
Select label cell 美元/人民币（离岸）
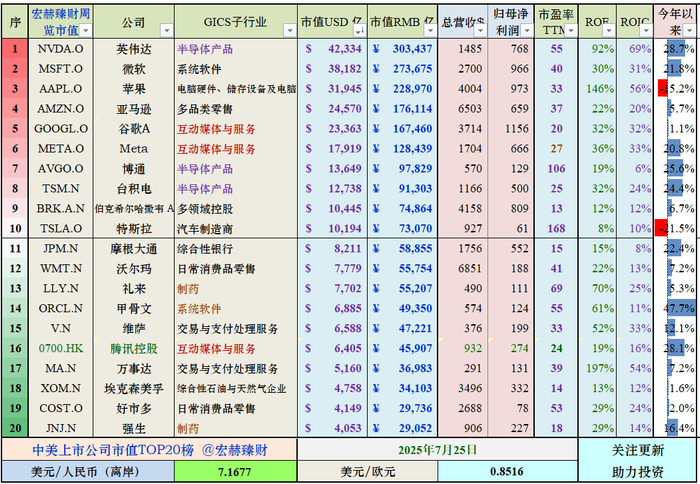88,472
